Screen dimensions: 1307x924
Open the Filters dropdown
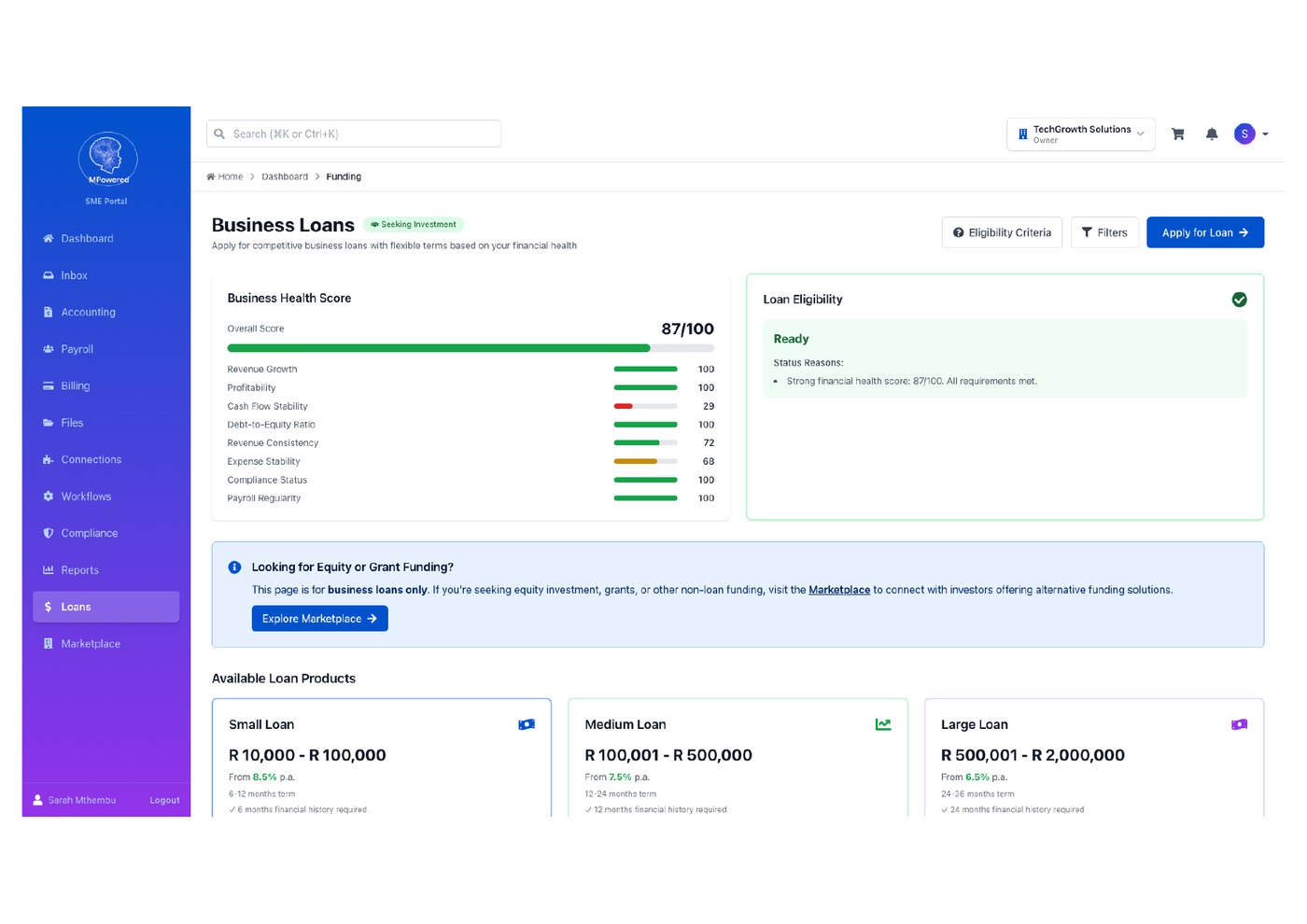click(x=1104, y=232)
